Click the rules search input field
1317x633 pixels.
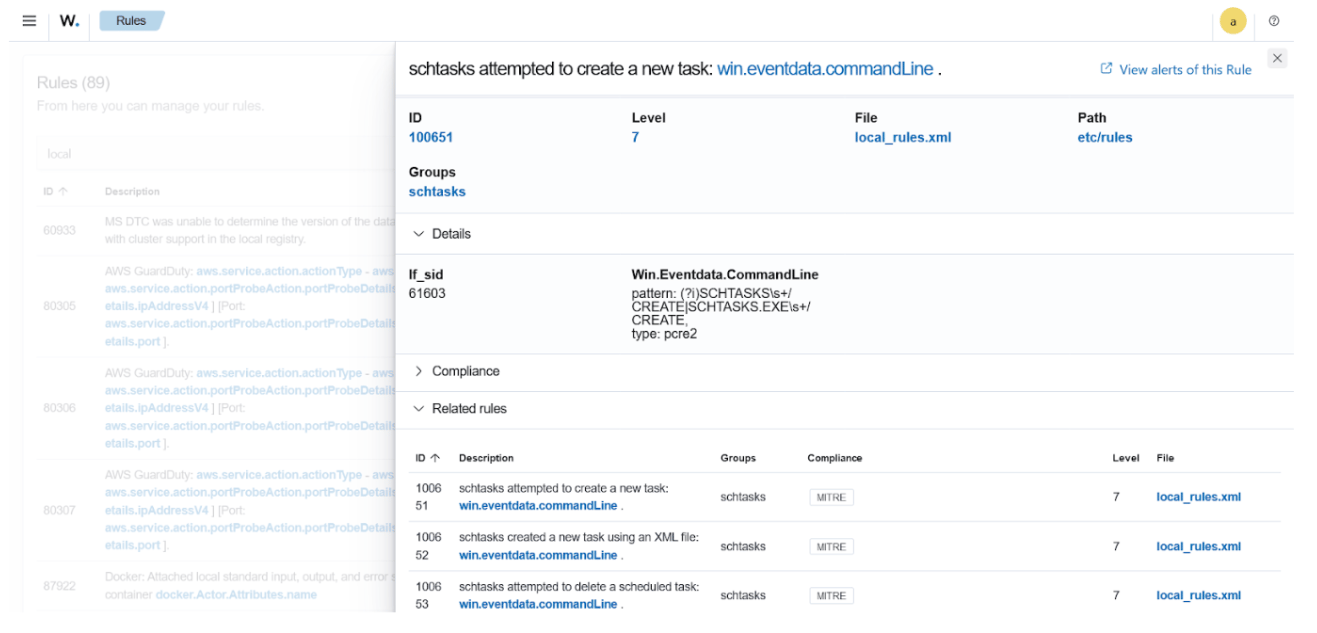point(200,154)
